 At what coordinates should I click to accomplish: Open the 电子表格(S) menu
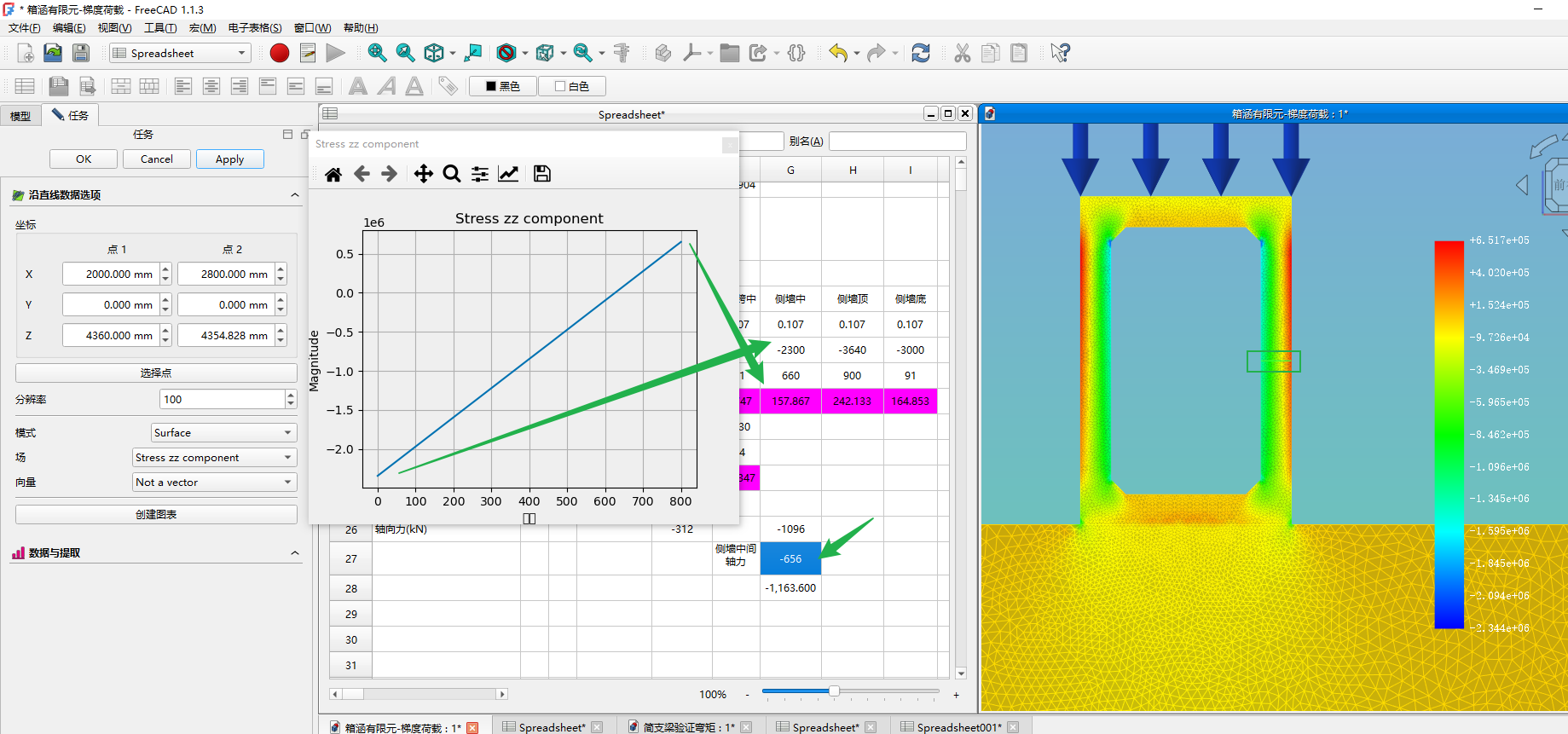255,28
